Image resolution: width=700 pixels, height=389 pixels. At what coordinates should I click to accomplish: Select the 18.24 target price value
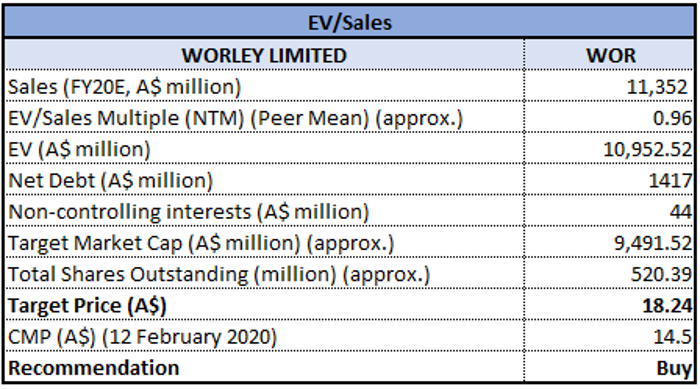pyautogui.click(x=610, y=305)
